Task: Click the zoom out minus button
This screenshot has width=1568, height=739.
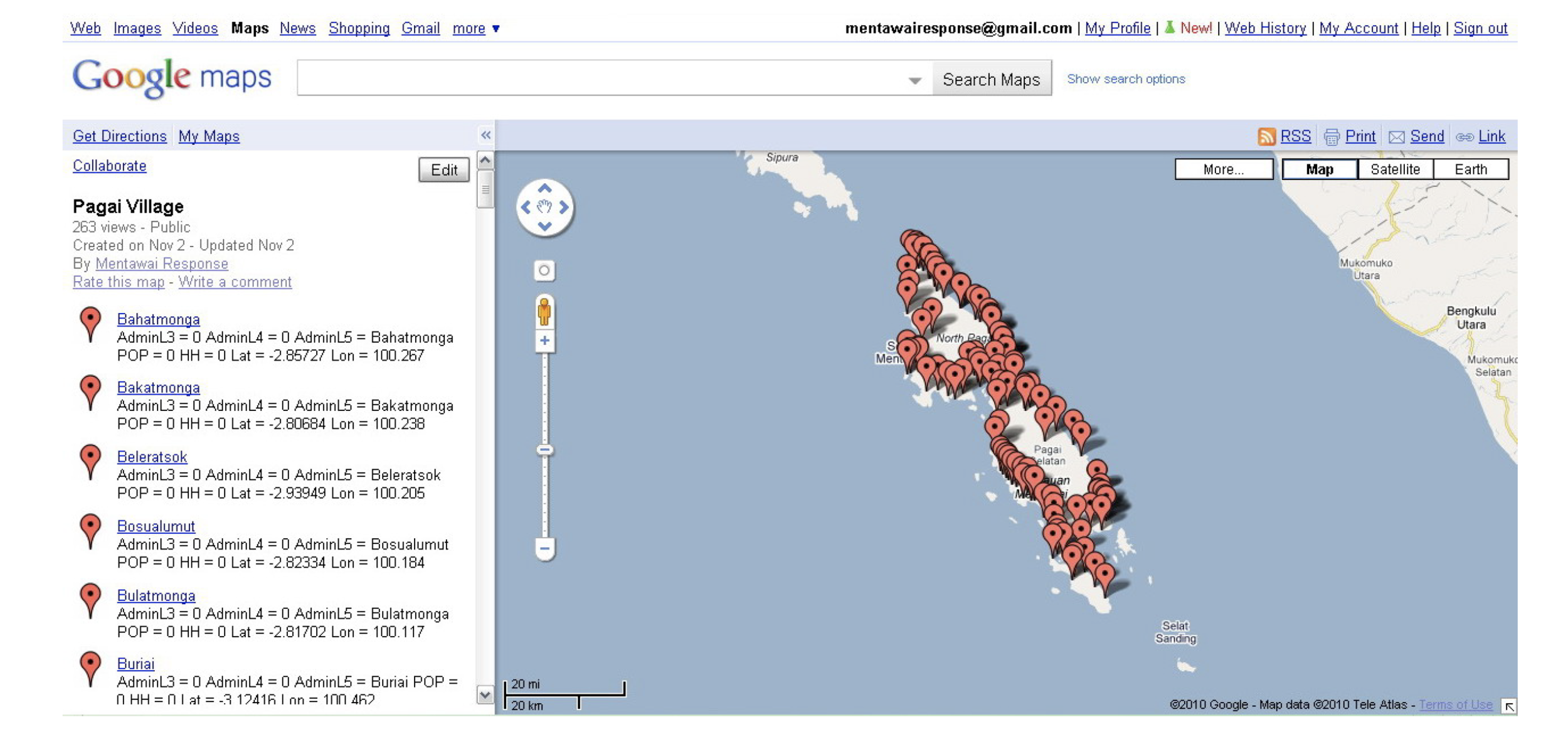Action: 544,548
